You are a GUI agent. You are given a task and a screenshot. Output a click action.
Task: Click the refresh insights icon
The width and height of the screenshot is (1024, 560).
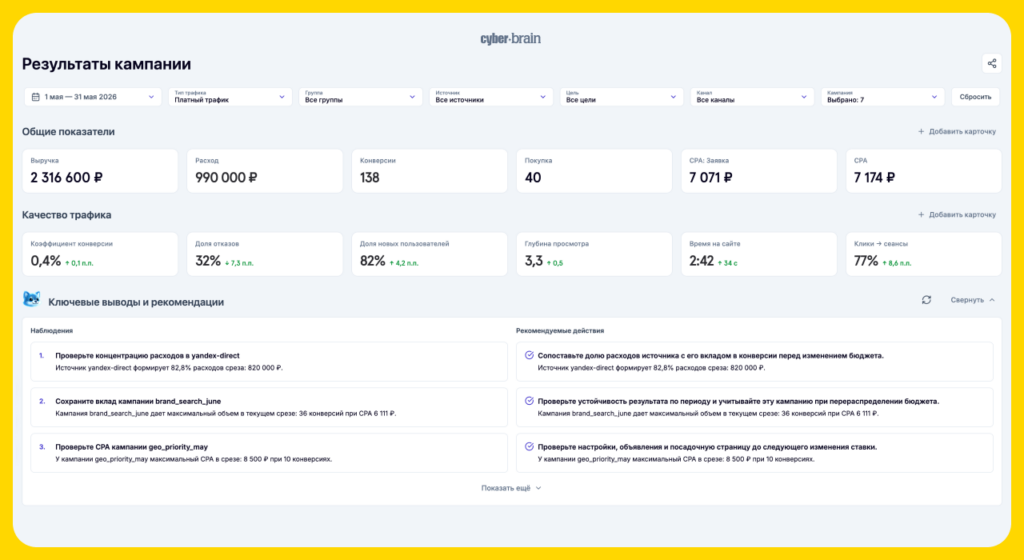point(926,300)
